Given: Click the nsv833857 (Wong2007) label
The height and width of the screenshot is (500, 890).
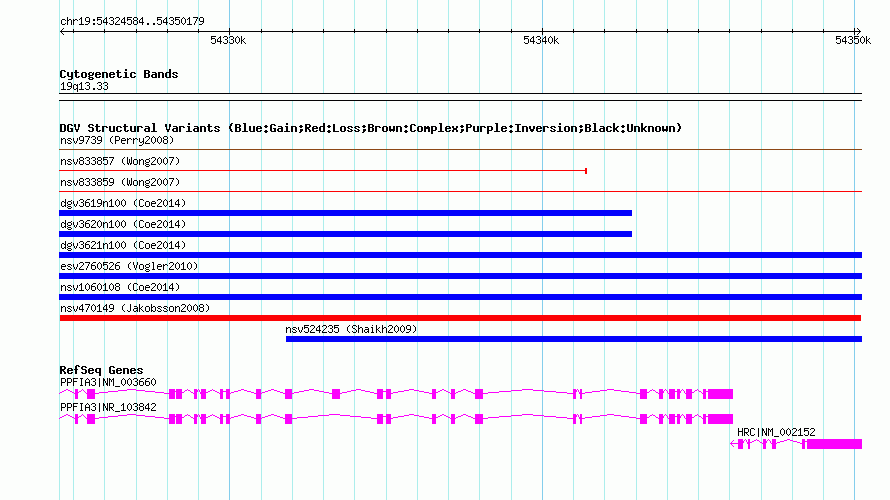Looking at the screenshot, I should 120,162.
